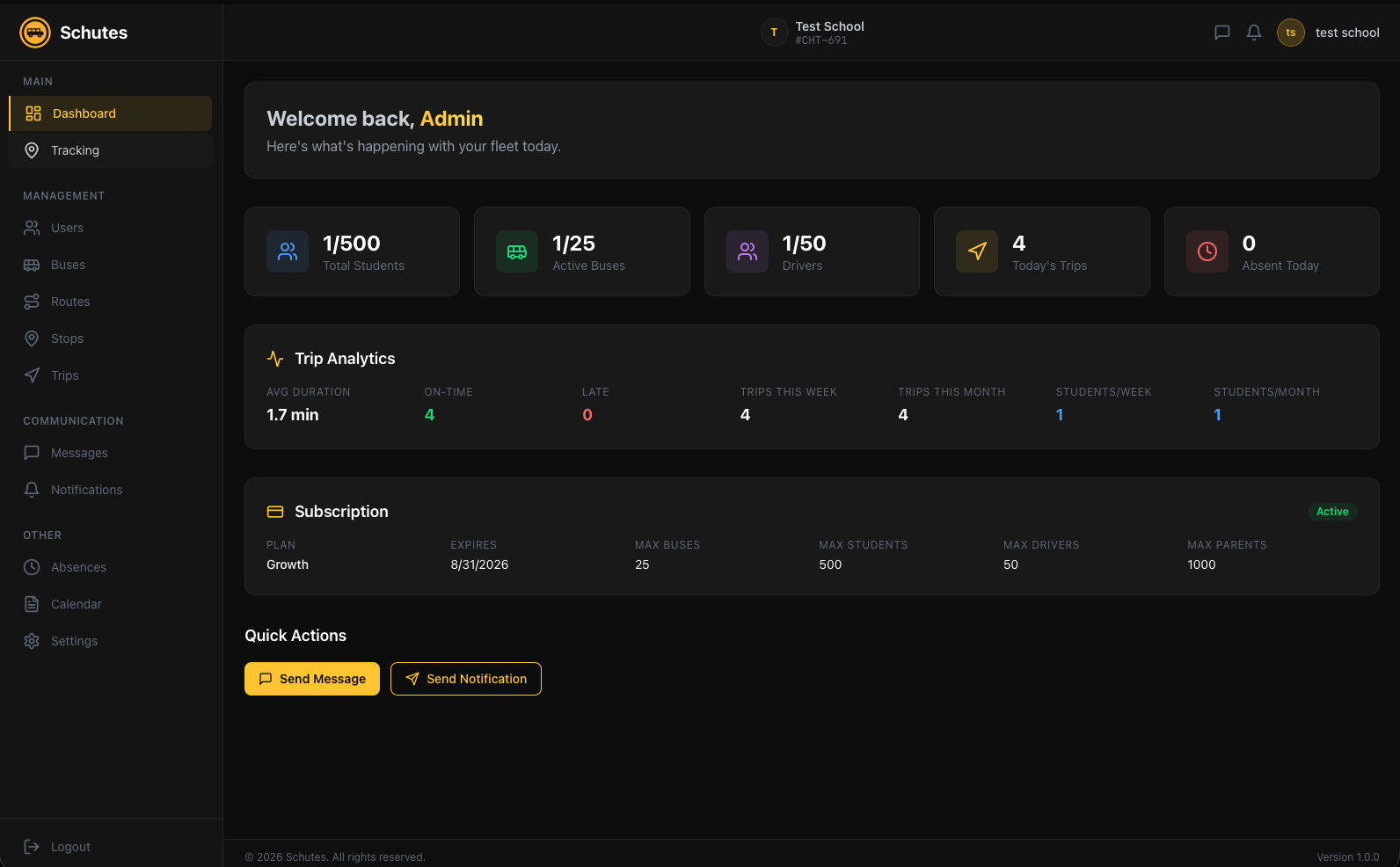
Task: Click the Total Students people icon
Action: [x=288, y=251]
